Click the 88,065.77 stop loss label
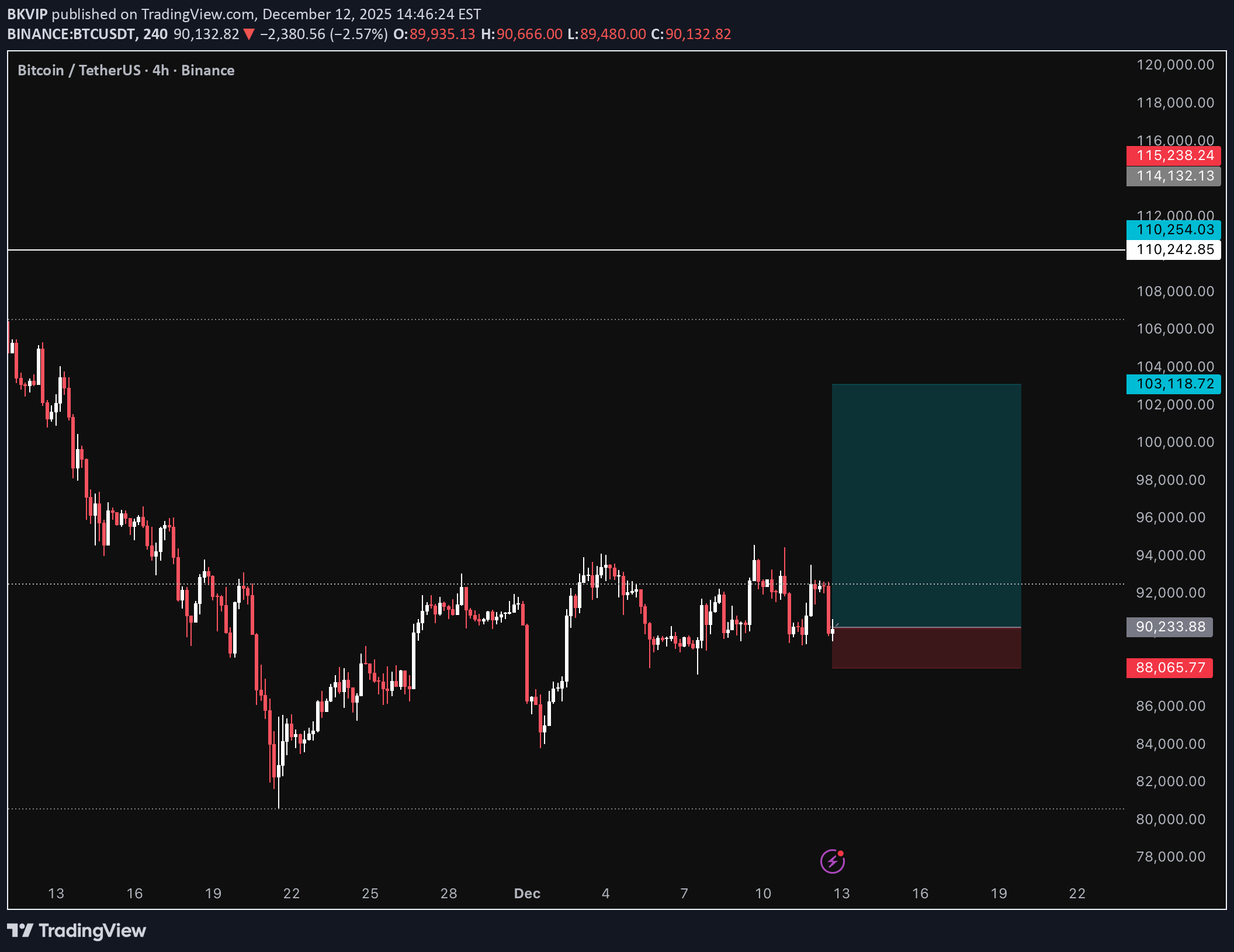1234x952 pixels. tap(1169, 668)
